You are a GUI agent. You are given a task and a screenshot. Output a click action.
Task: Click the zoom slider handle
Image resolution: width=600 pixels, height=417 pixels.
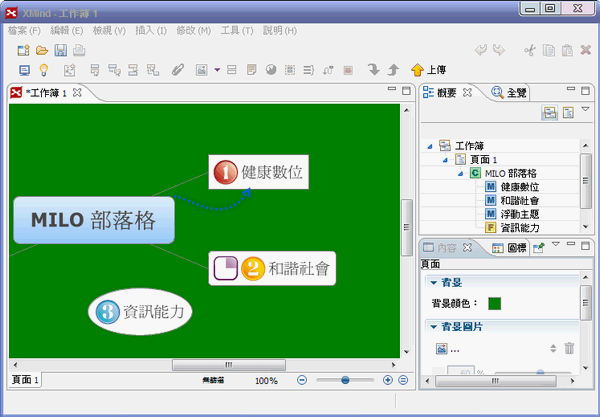click(x=345, y=380)
